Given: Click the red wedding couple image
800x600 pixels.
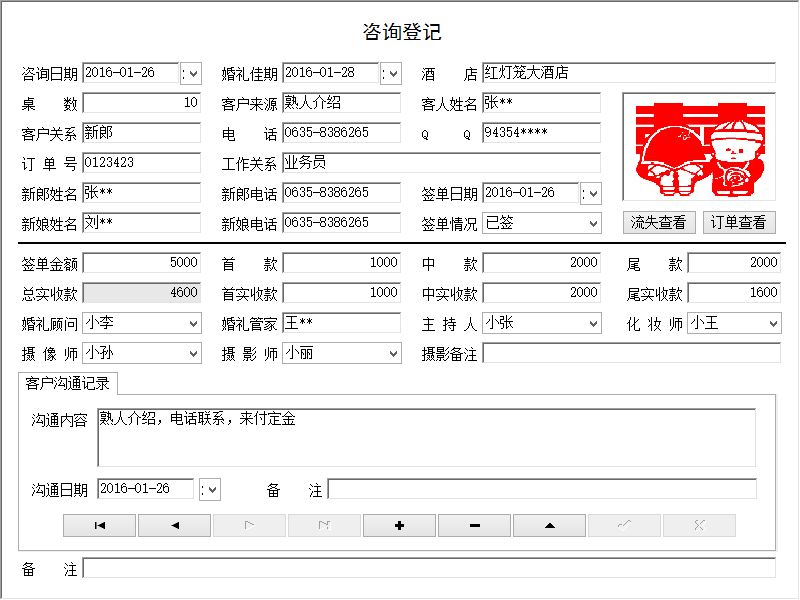Looking at the screenshot, I should (698, 147).
